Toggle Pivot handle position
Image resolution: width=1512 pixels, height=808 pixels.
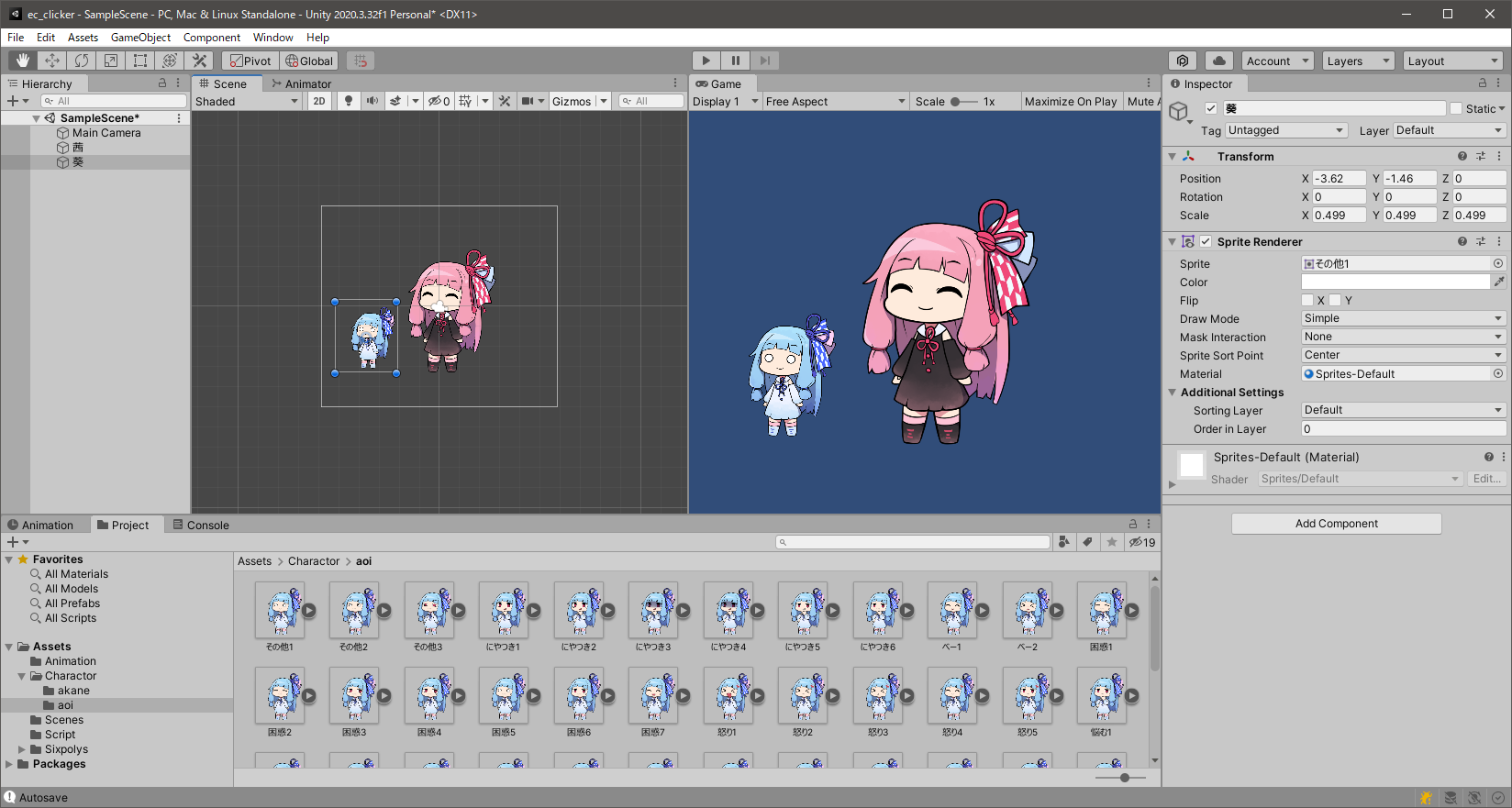[x=250, y=61]
